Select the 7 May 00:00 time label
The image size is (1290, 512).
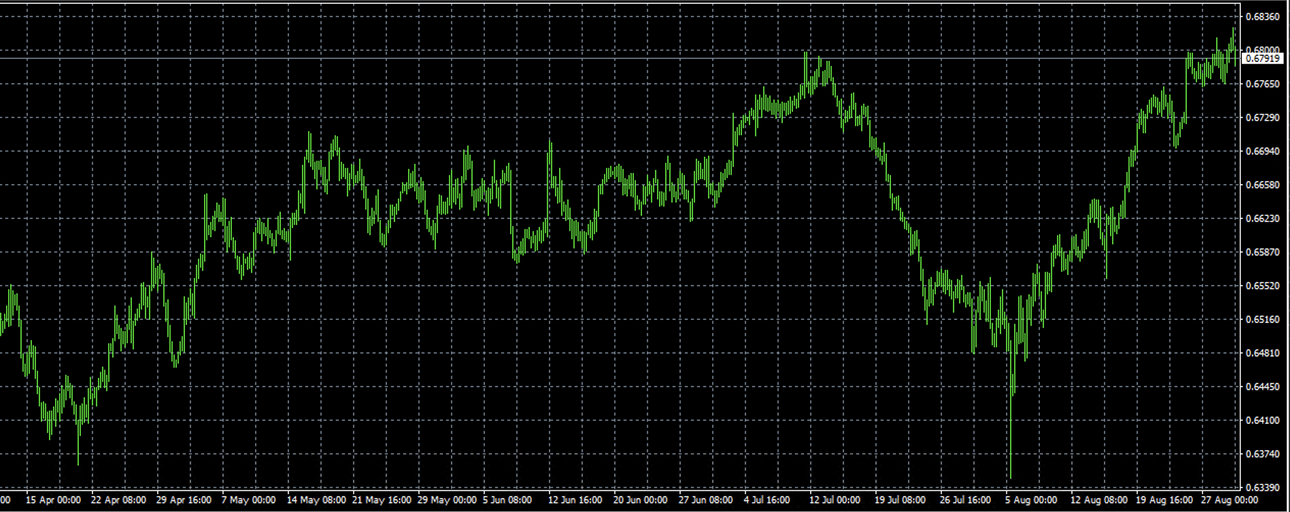pyautogui.click(x=248, y=500)
